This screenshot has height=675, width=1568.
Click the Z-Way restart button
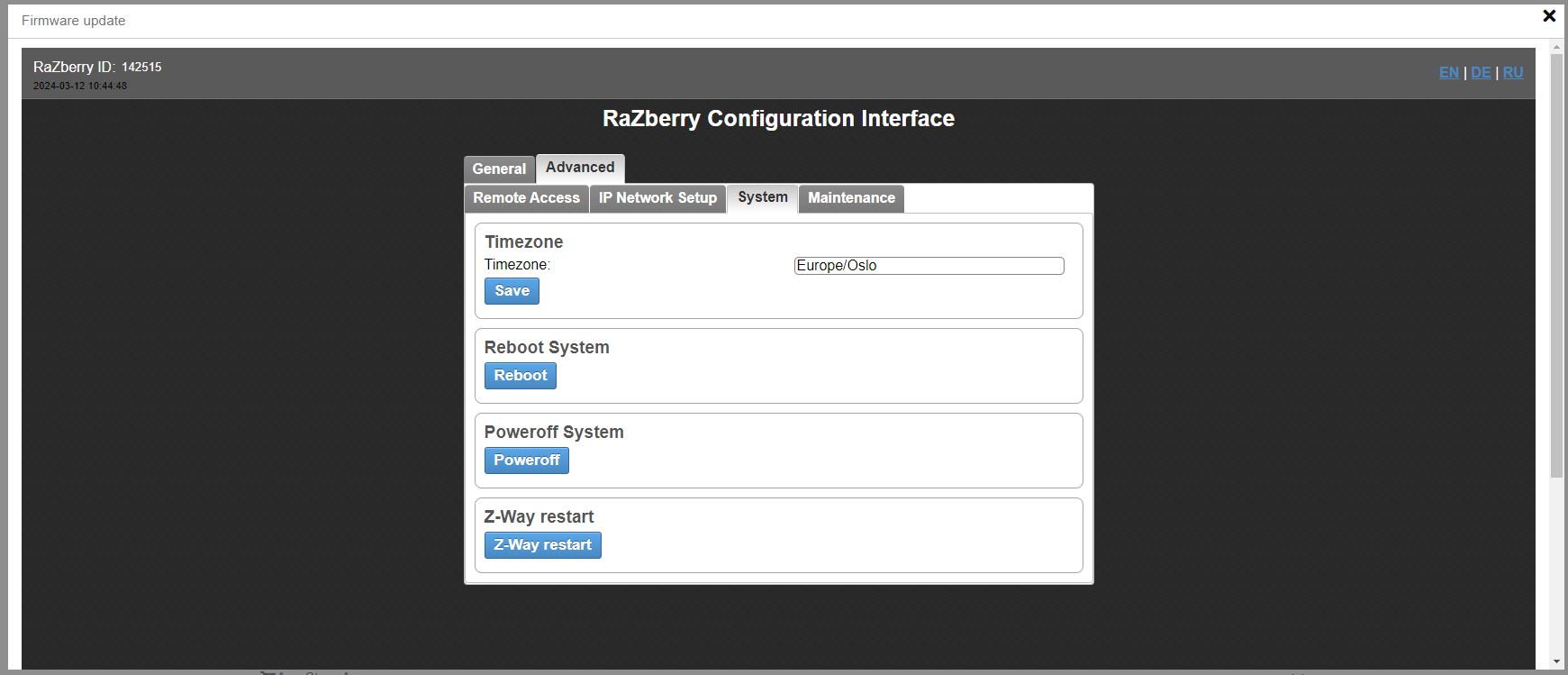point(543,545)
